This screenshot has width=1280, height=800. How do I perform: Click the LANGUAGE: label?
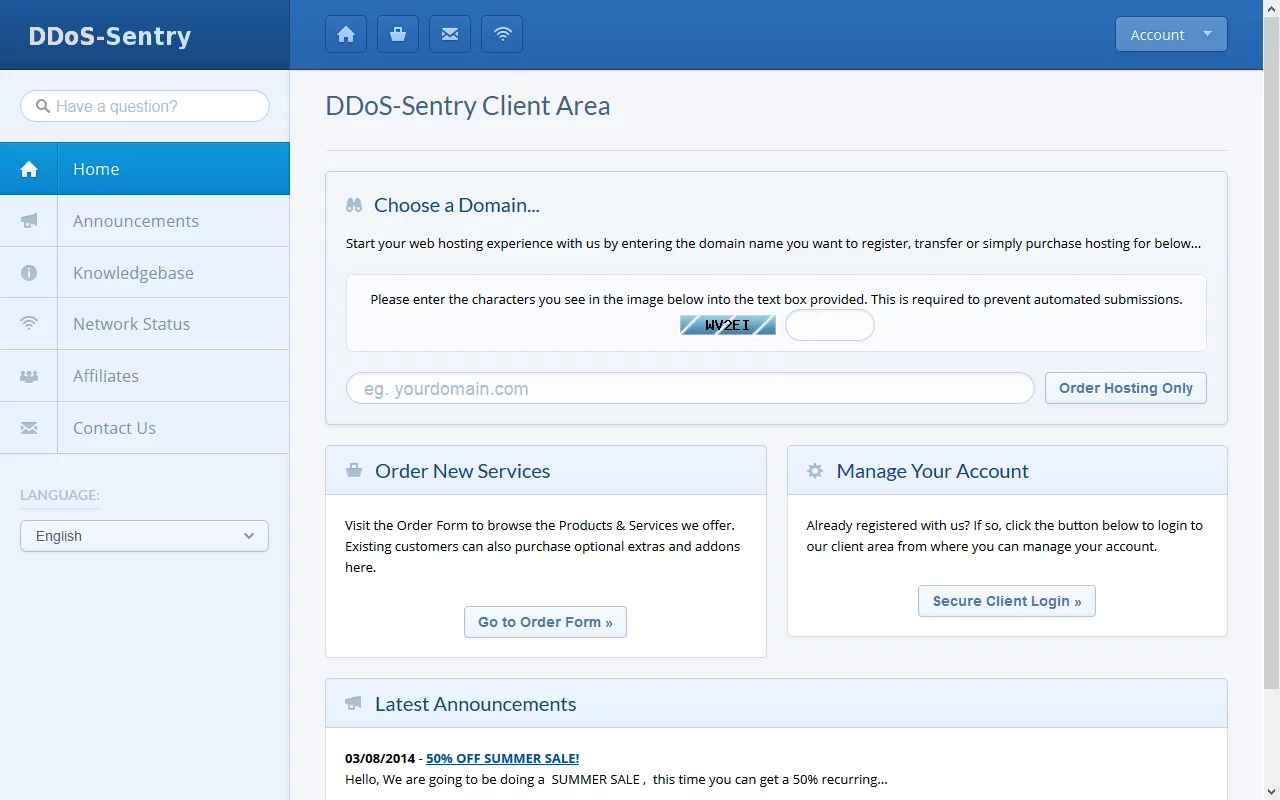click(60, 495)
